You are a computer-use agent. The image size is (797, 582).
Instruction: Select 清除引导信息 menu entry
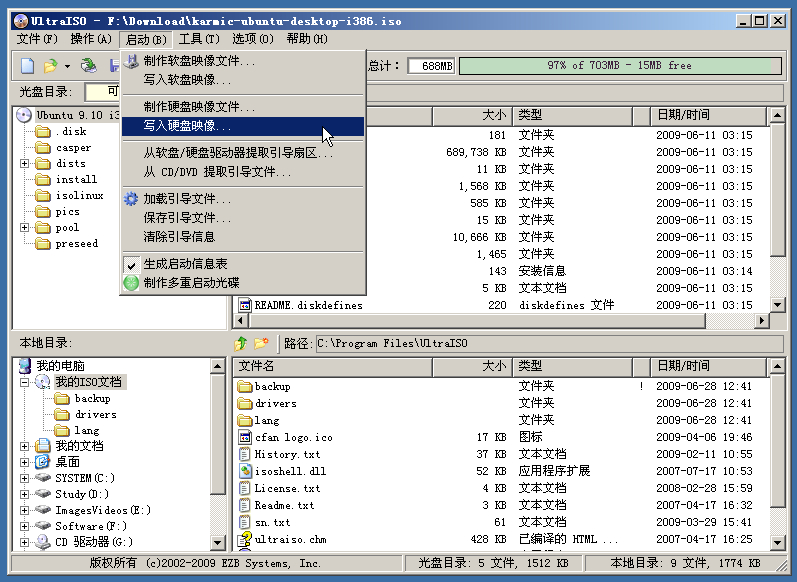pos(243,237)
